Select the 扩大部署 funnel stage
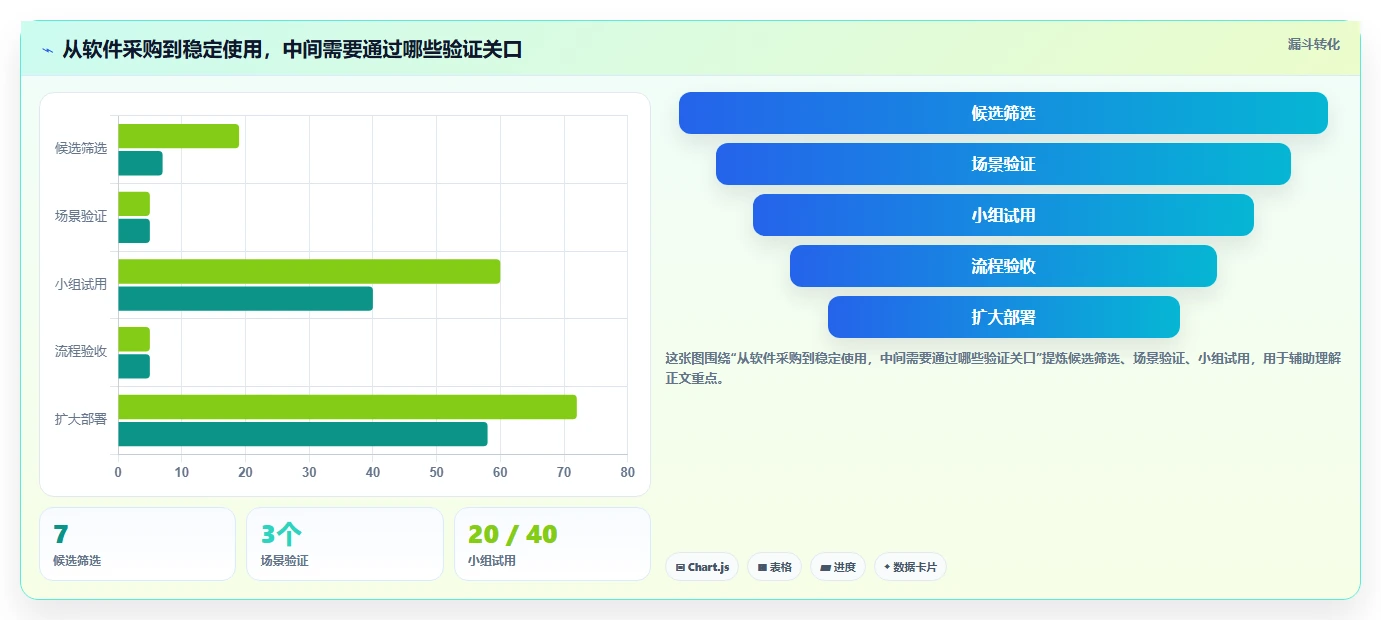Image resolution: width=1381 pixels, height=620 pixels. [1003, 317]
